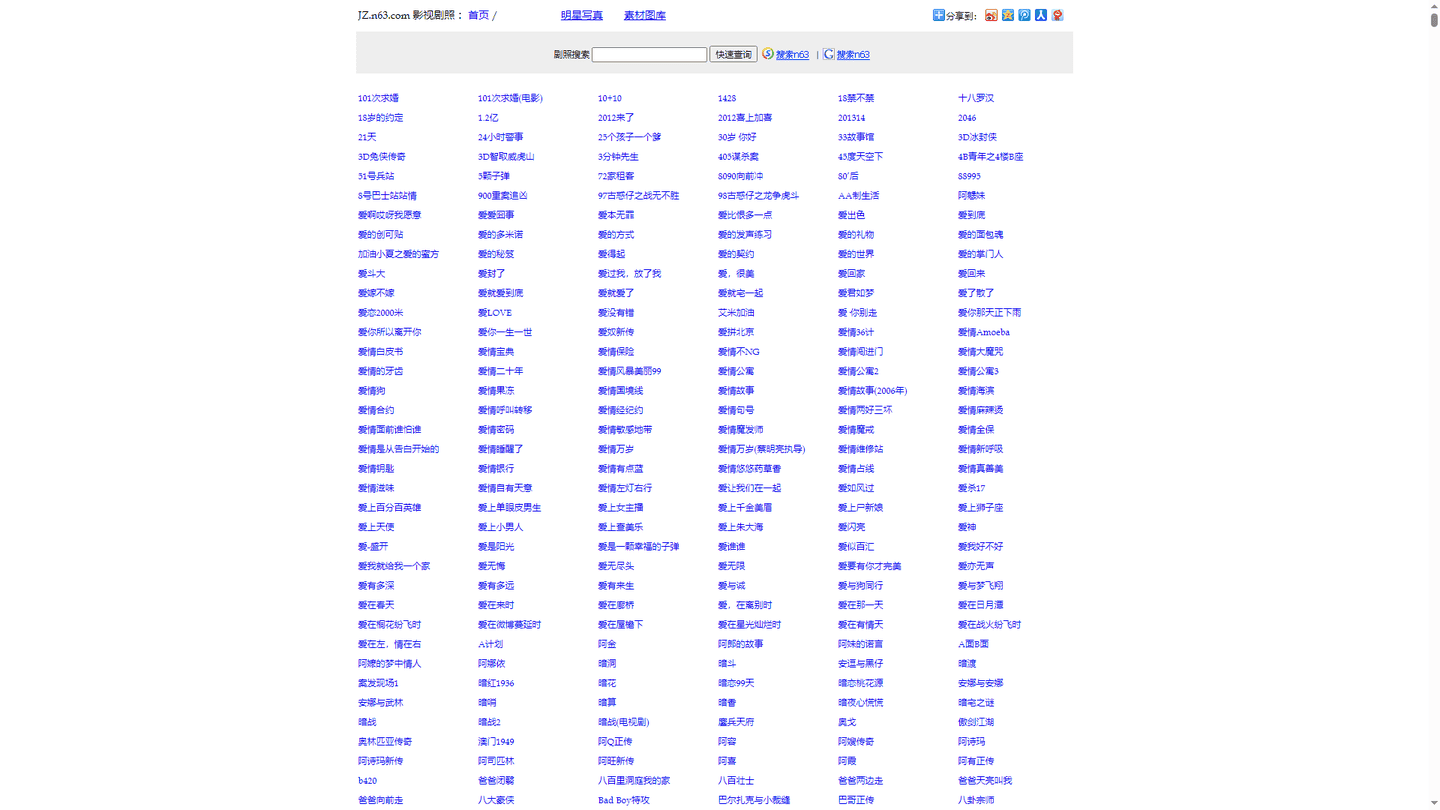Open 爱是一颗幸福的子弹 link
The image size is (1440, 810).
click(638, 547)
